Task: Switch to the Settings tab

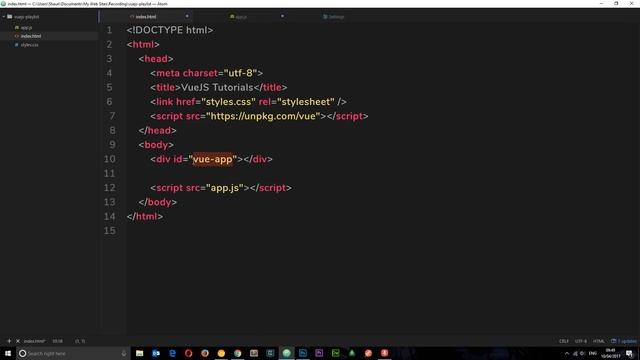Action: [x=336, y=17]
